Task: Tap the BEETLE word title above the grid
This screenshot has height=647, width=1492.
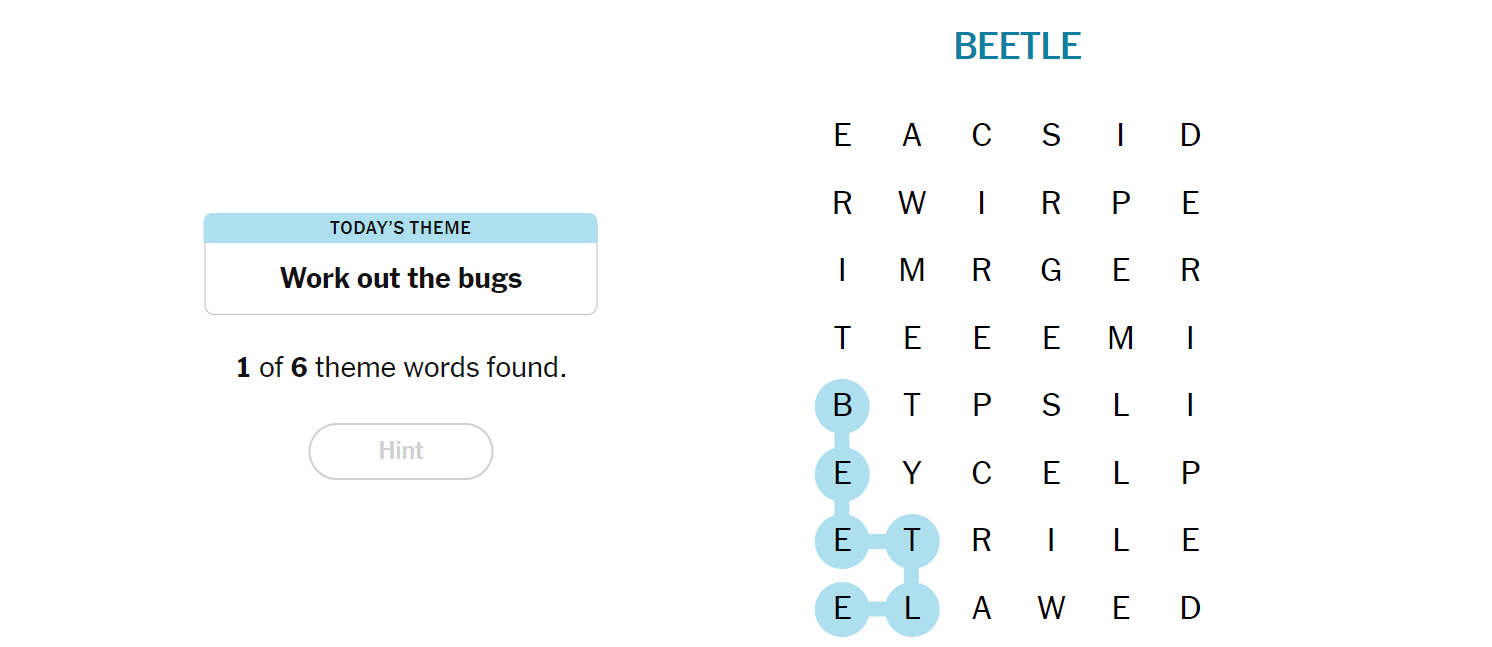Action: (x=1018, y=45)
